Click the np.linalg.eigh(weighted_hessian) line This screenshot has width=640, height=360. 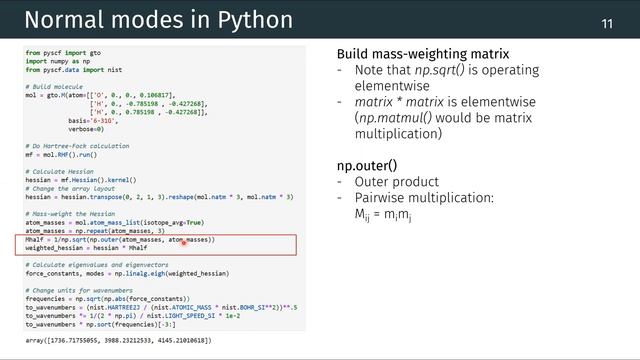pyautogui.click(x=127, y=273)
